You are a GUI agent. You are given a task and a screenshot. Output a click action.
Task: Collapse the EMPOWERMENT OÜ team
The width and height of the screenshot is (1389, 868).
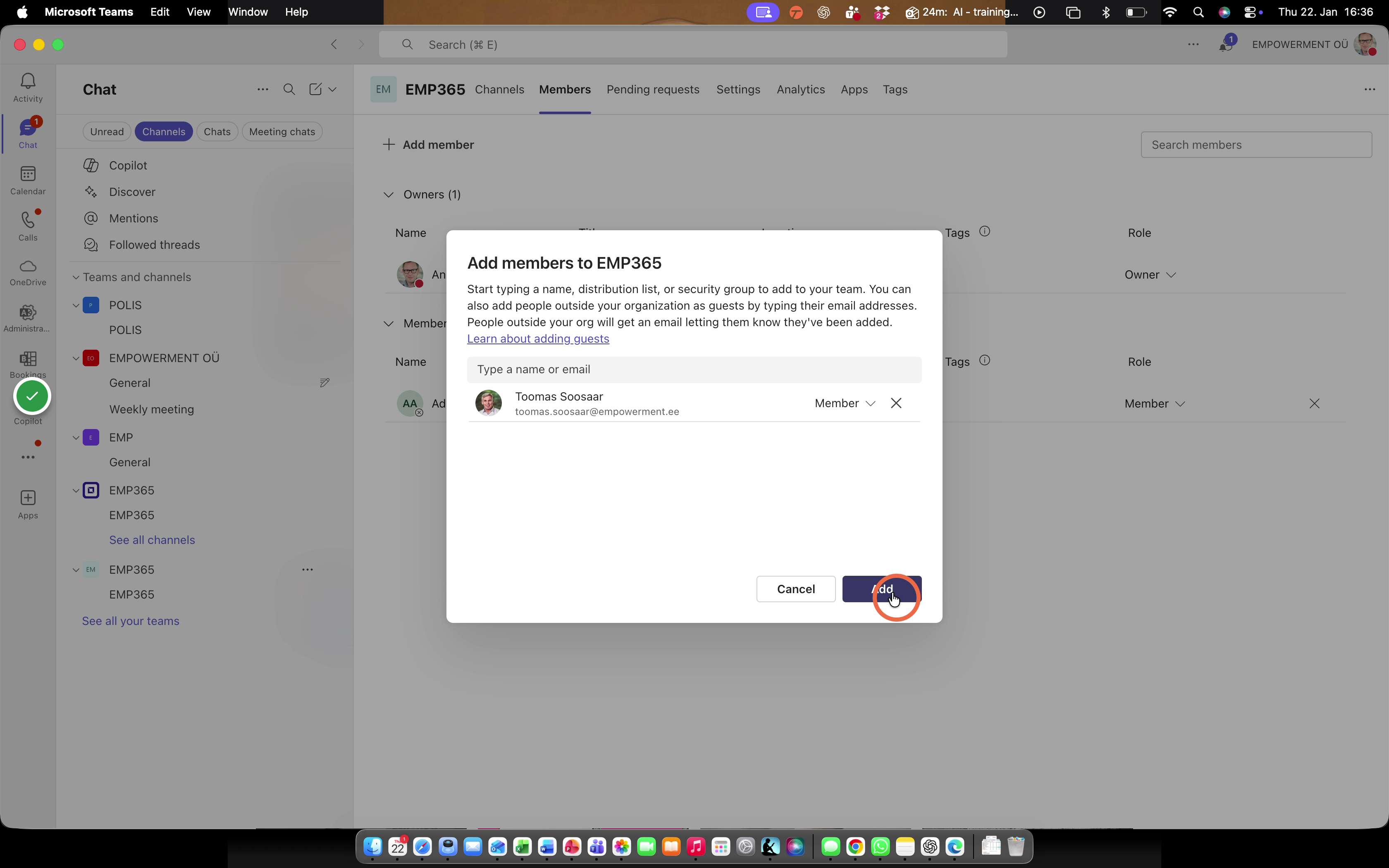(76, 358)
